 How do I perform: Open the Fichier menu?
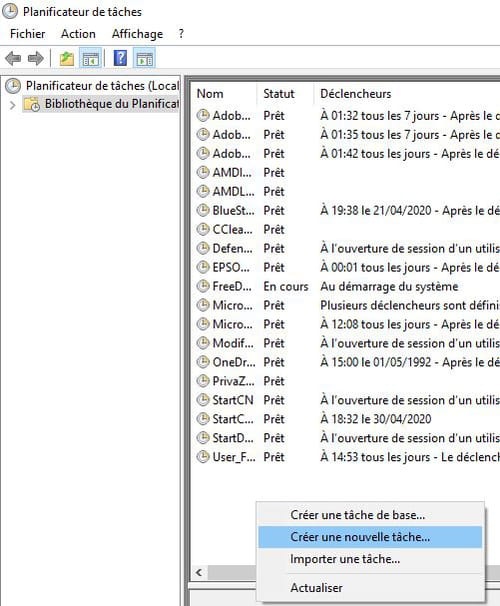click(27, 34)
